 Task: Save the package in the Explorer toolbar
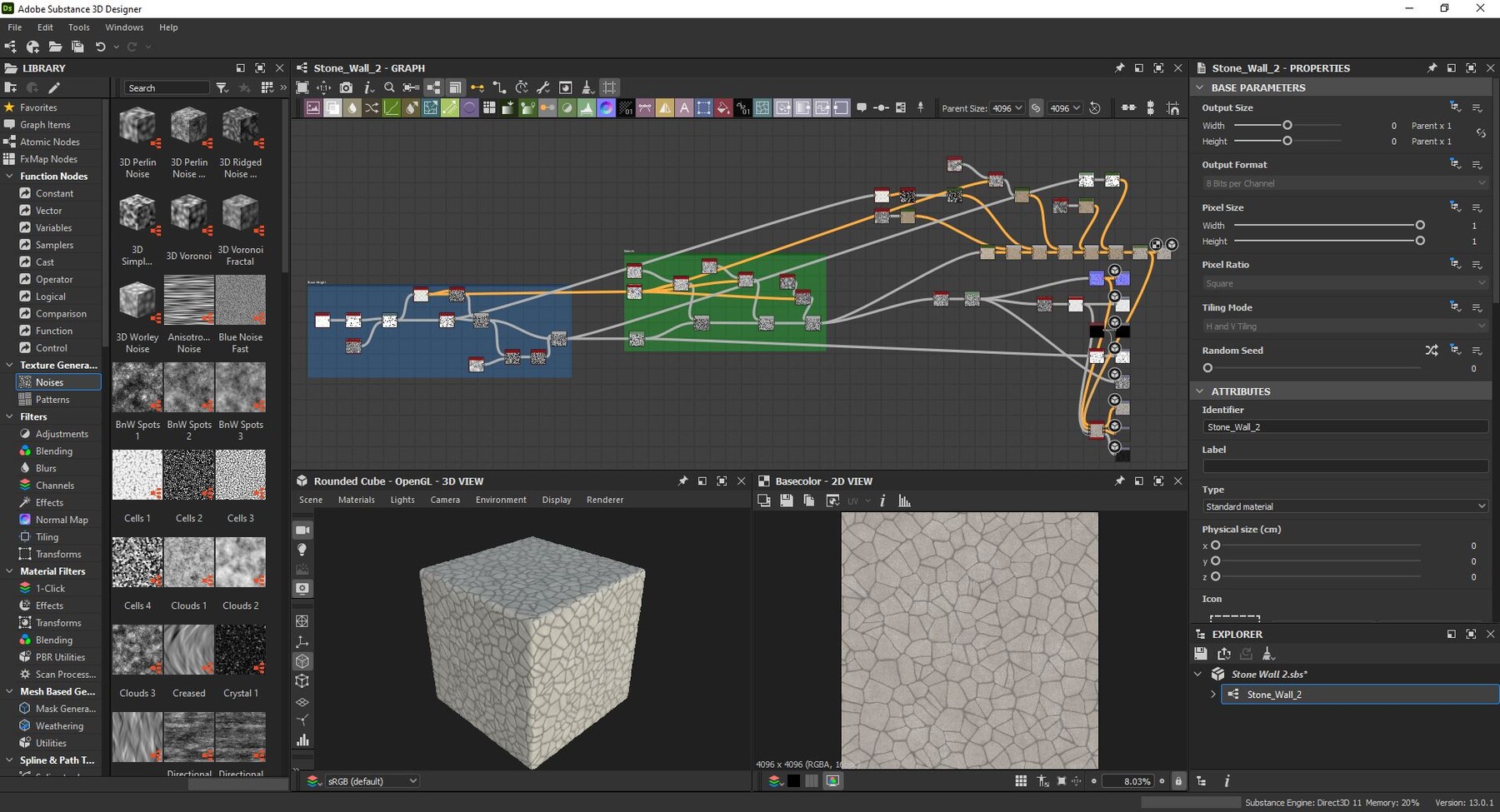click(x=1200, y=654)
